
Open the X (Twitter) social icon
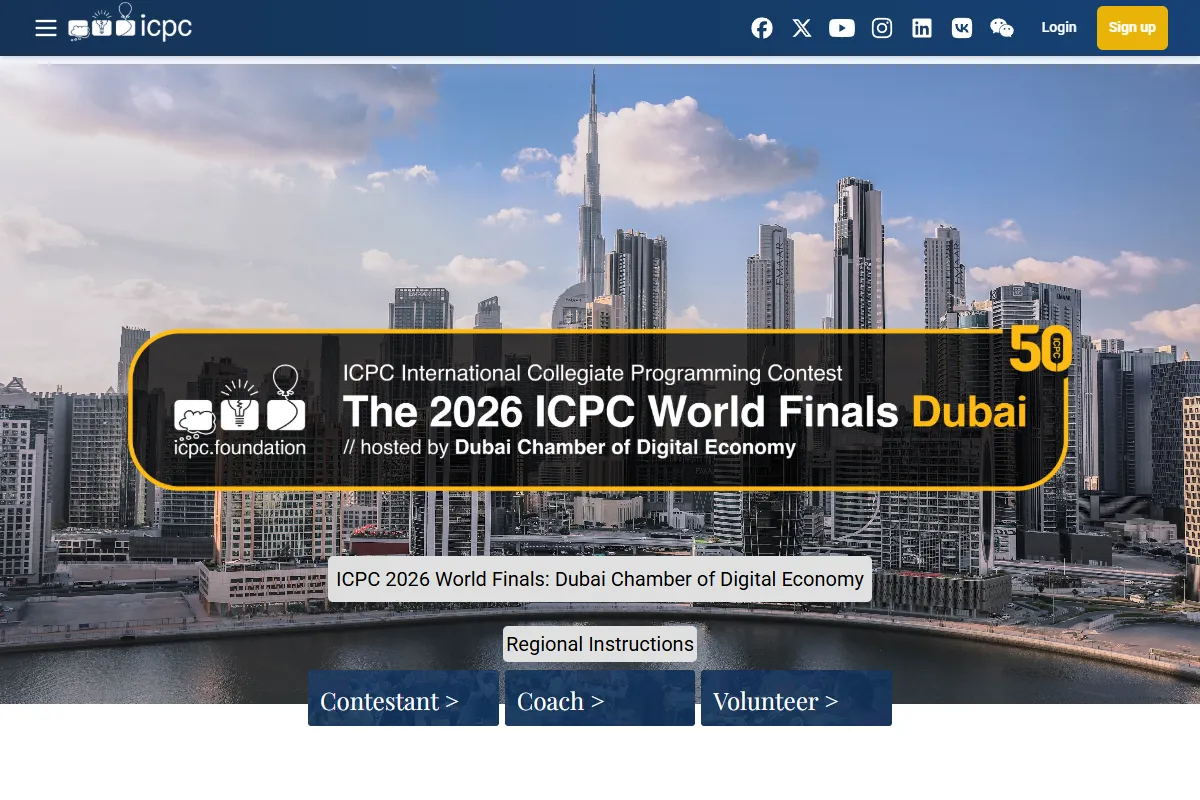[802, 28]
